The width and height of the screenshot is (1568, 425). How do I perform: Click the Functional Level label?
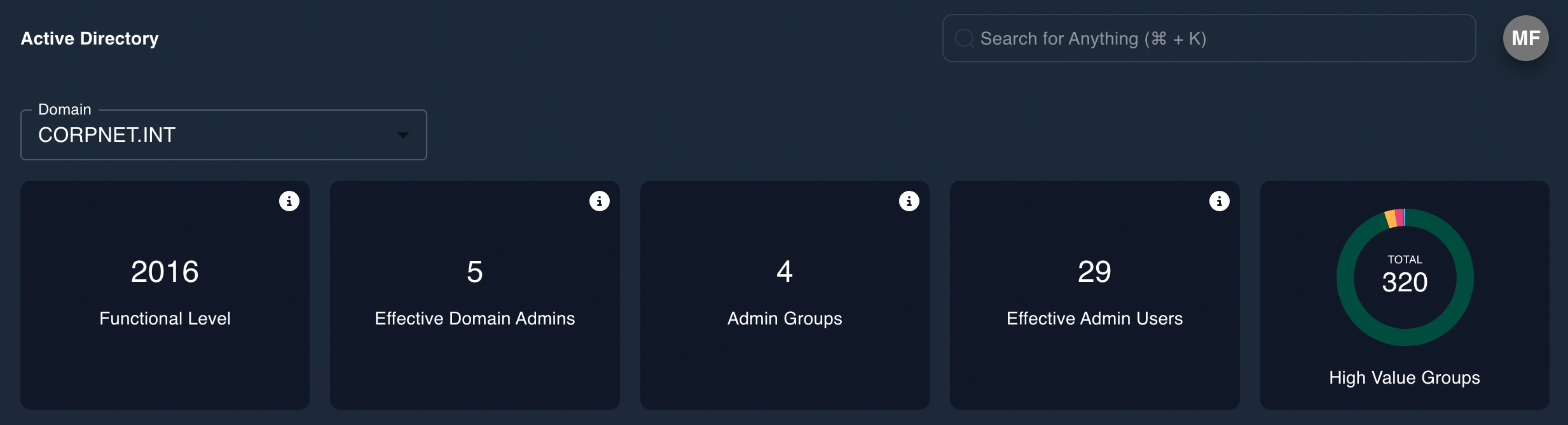click(x=165, y=318)
